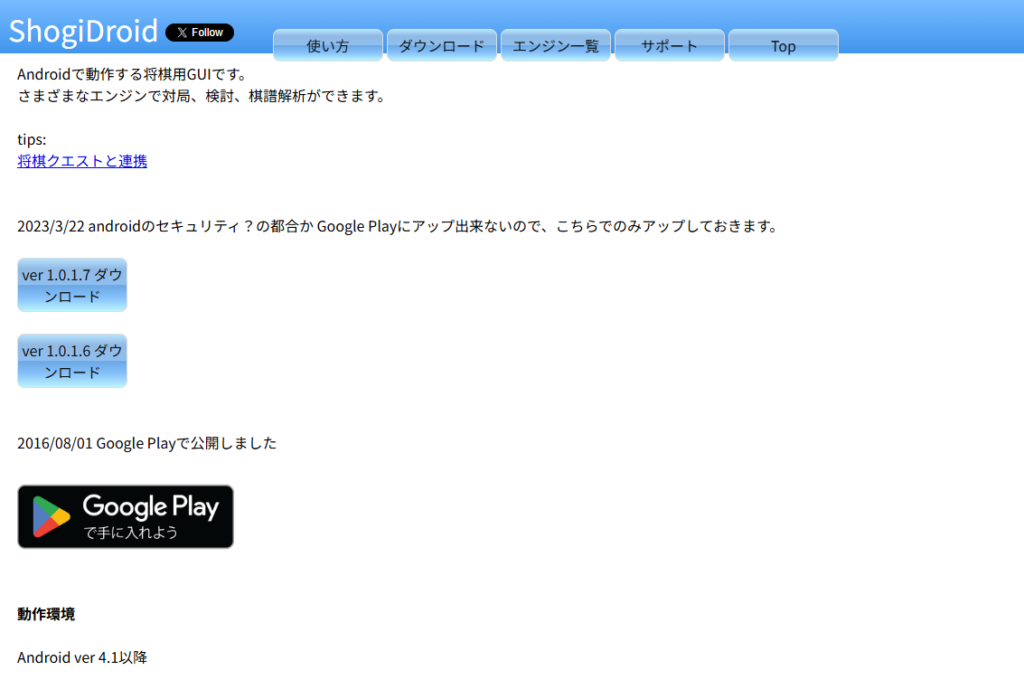Open the サポート page
Image resolution: width=1024 pixels, height=680 pixels.
click(x=669, y=46)
